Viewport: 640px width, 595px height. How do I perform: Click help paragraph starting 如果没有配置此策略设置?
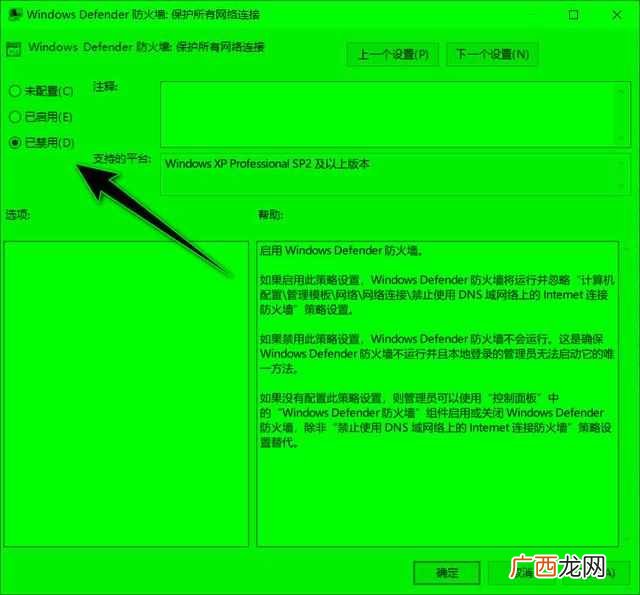435,420
